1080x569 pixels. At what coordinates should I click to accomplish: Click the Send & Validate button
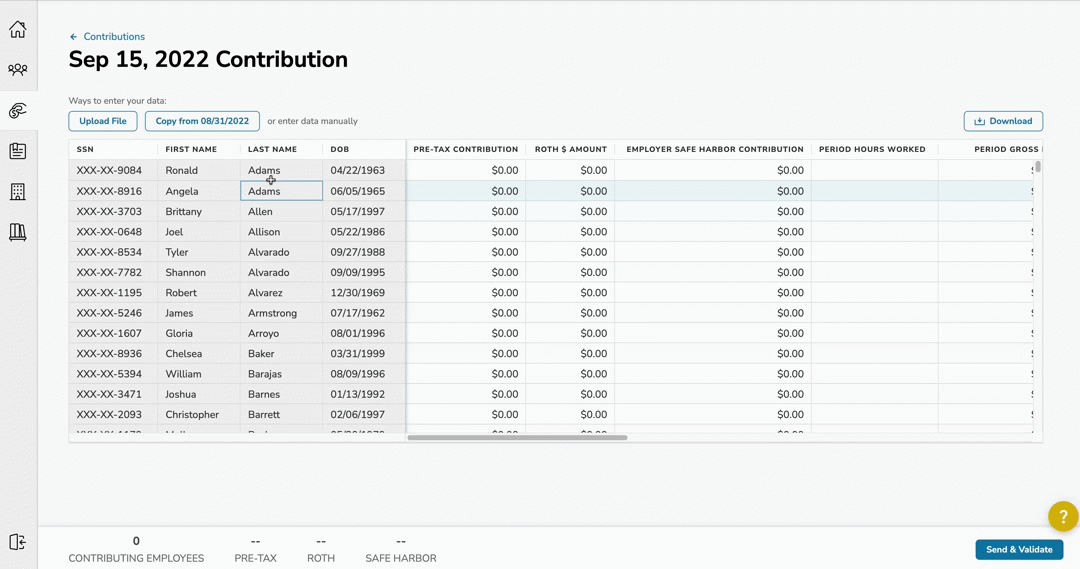[x=1019, y=549]
